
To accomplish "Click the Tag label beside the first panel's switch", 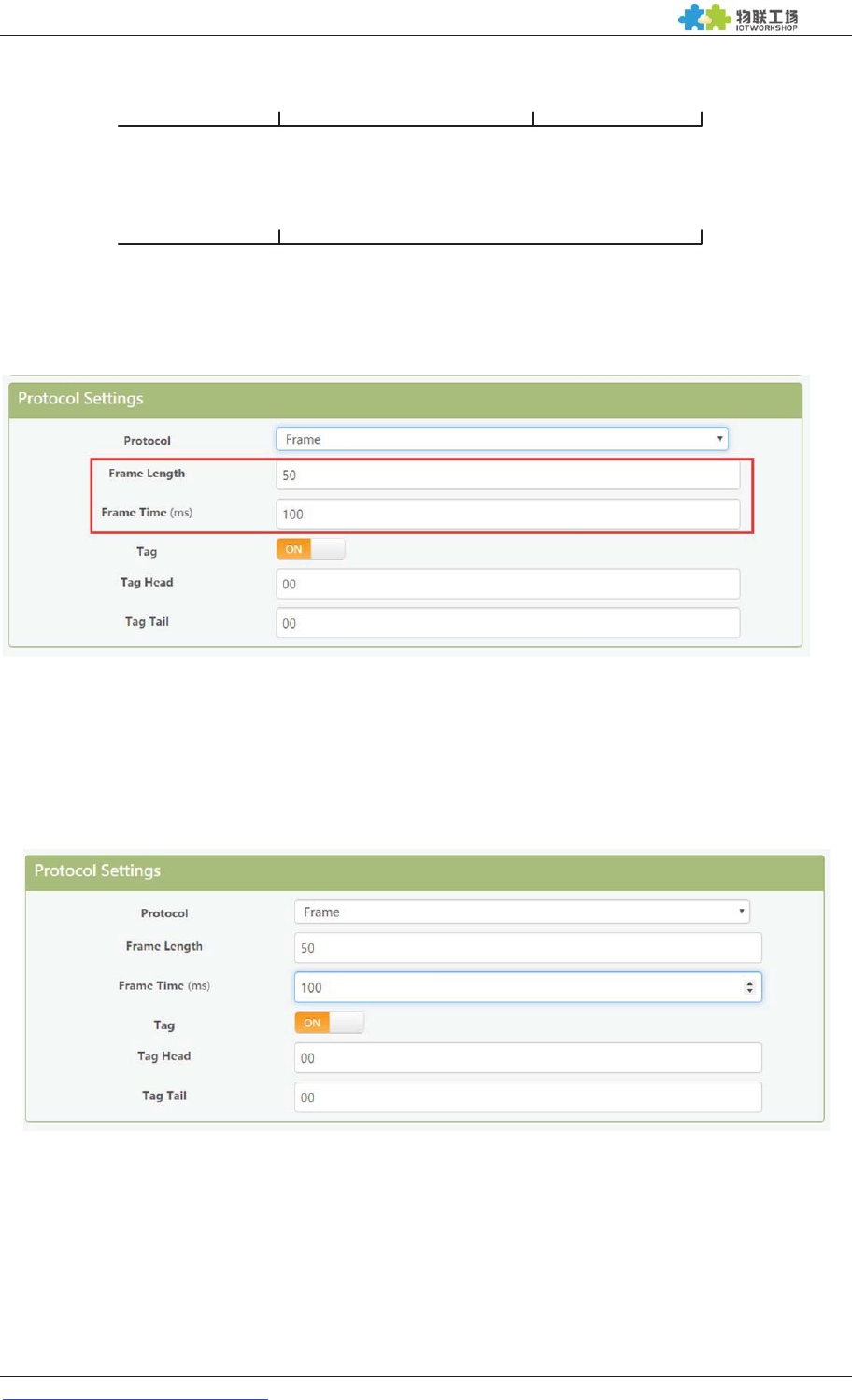I will click(x=147, y=552).
